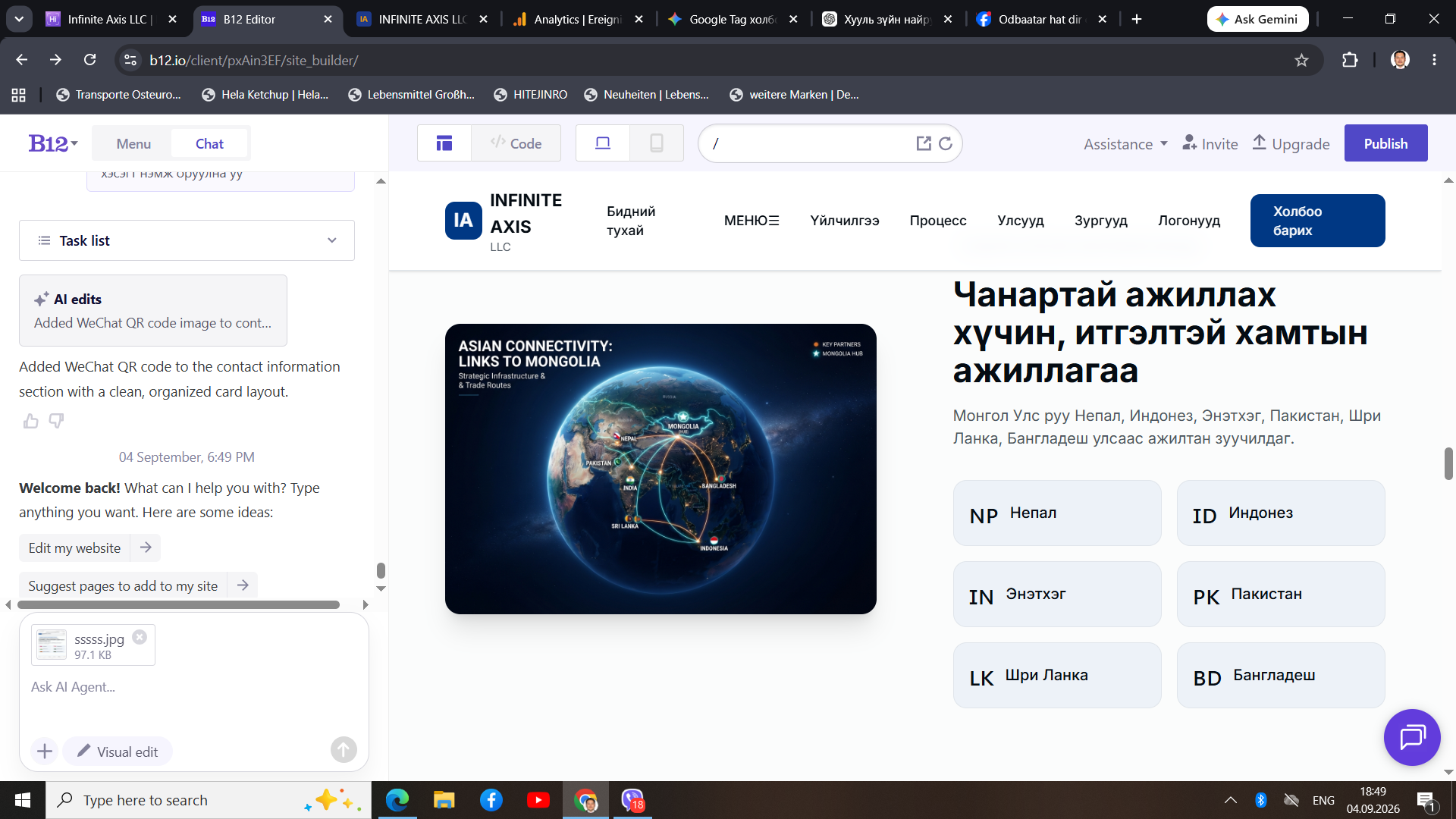Viewport: 1456px width, 819px height.
Task: Click the chat horizontal scrollbar
Action: [179, 605]
